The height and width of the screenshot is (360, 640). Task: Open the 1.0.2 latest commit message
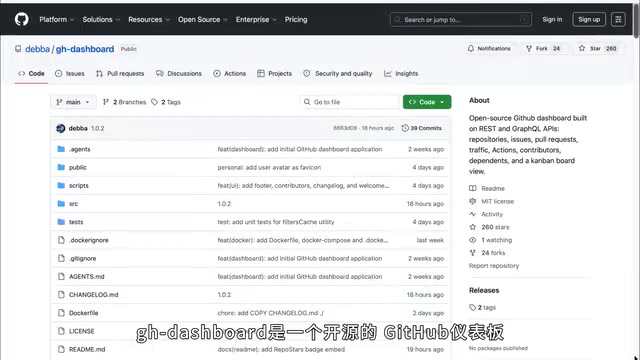[98, 128]
